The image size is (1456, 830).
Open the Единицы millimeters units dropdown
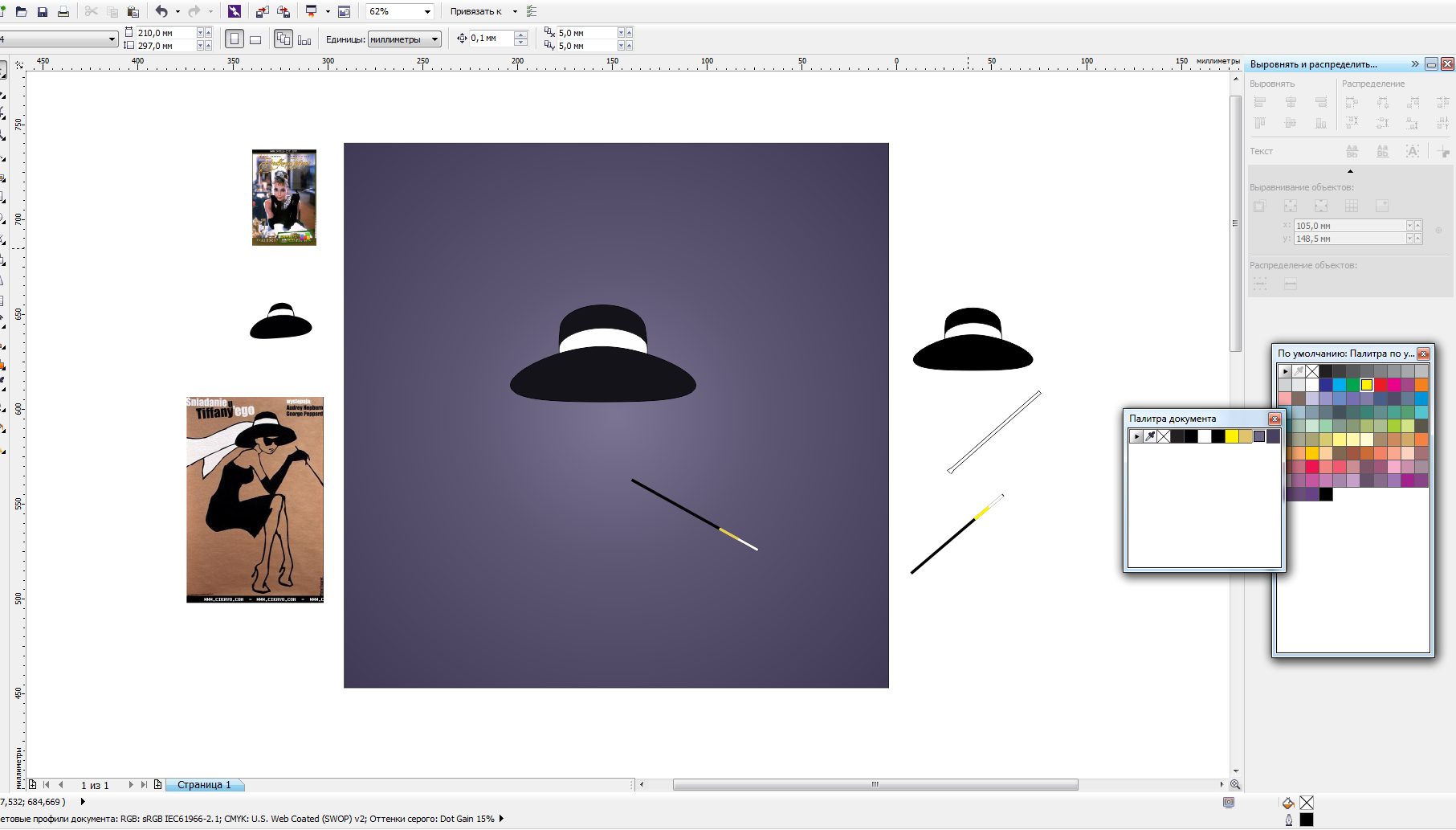434,39
